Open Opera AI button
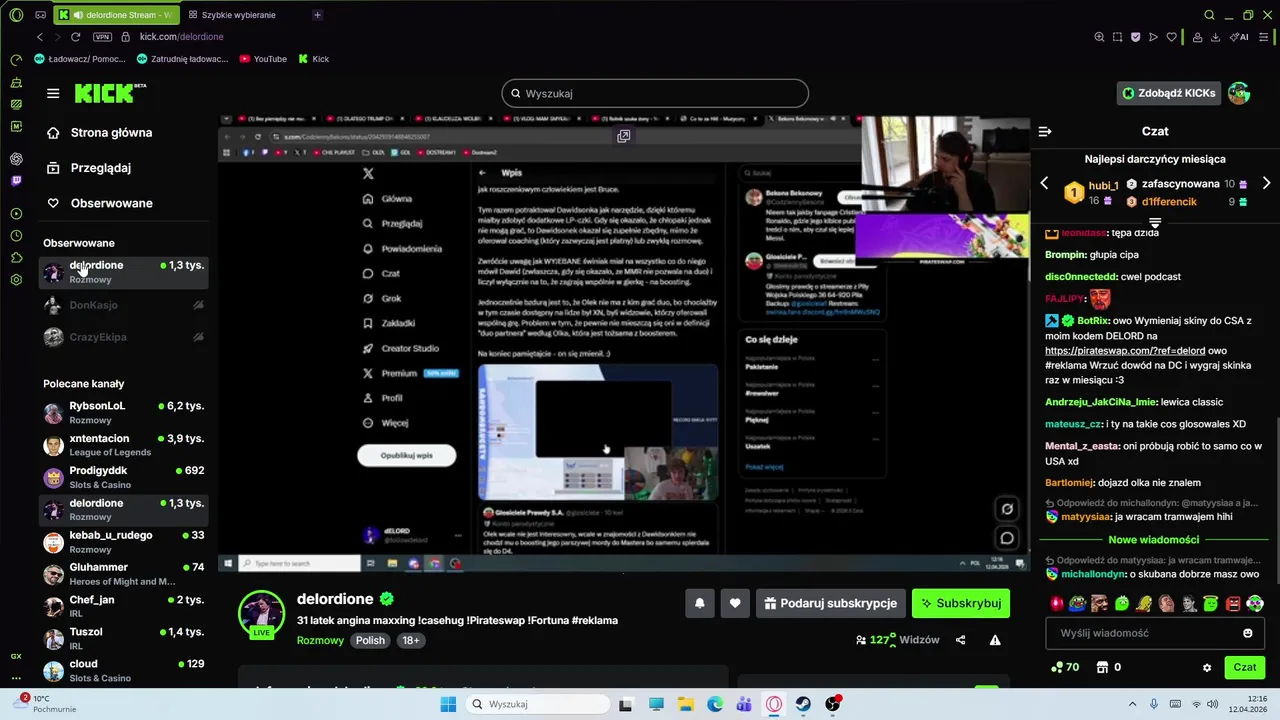Image resolution: width=1280 pixels, height=720 pixels. coord(1240,37)
